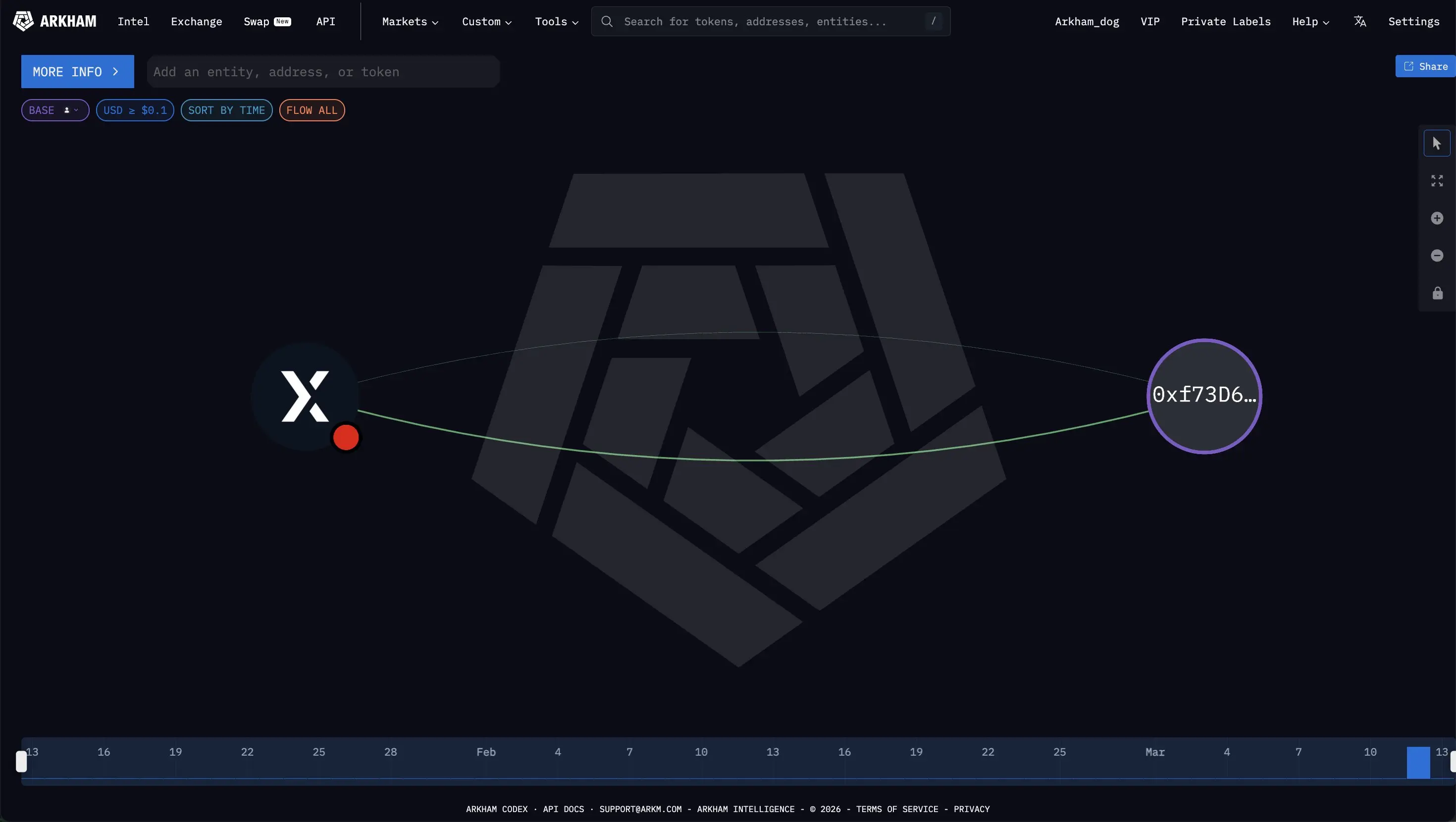
Task: Open the language translate icon
Action: [1359, 21]
